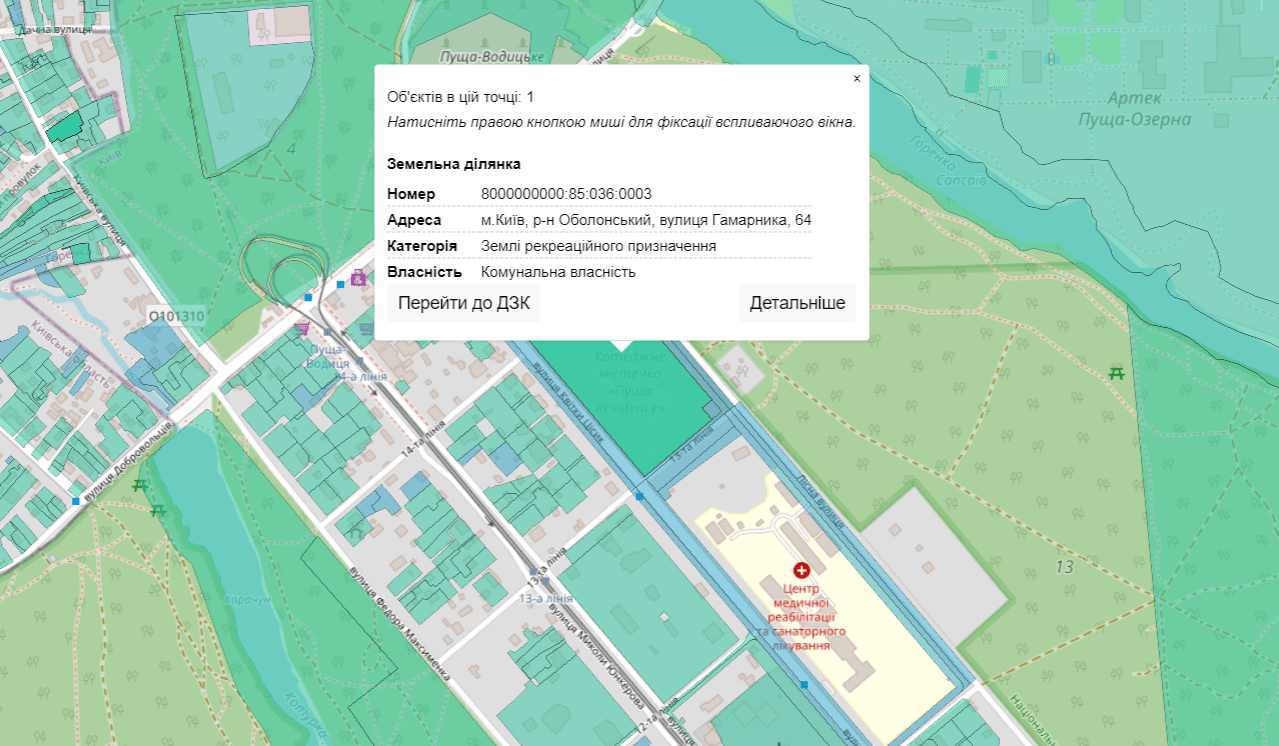Click cadastral number 8000000000:85:036:0003

(566, 194)
